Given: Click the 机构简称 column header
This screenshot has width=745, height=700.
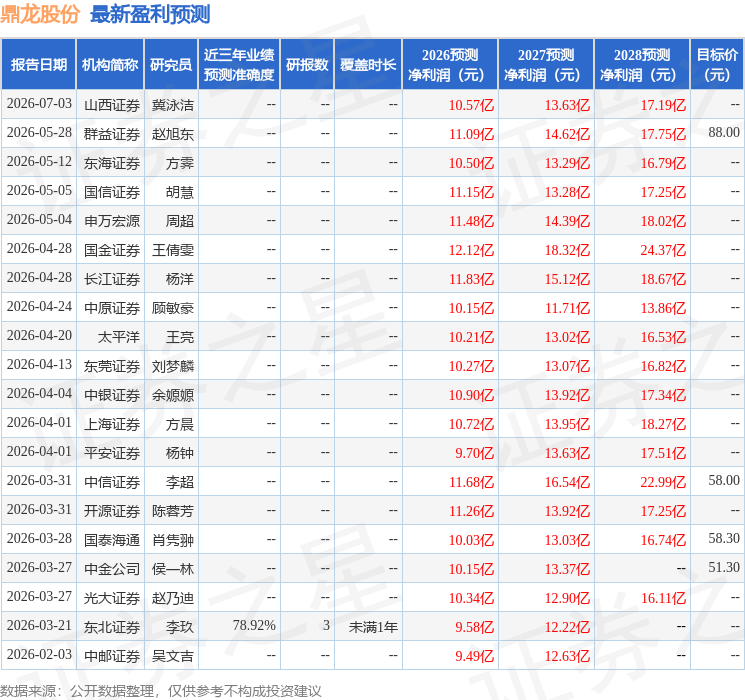Looking at the screenshot, I should pyautogui.click(x=110, y=65).
